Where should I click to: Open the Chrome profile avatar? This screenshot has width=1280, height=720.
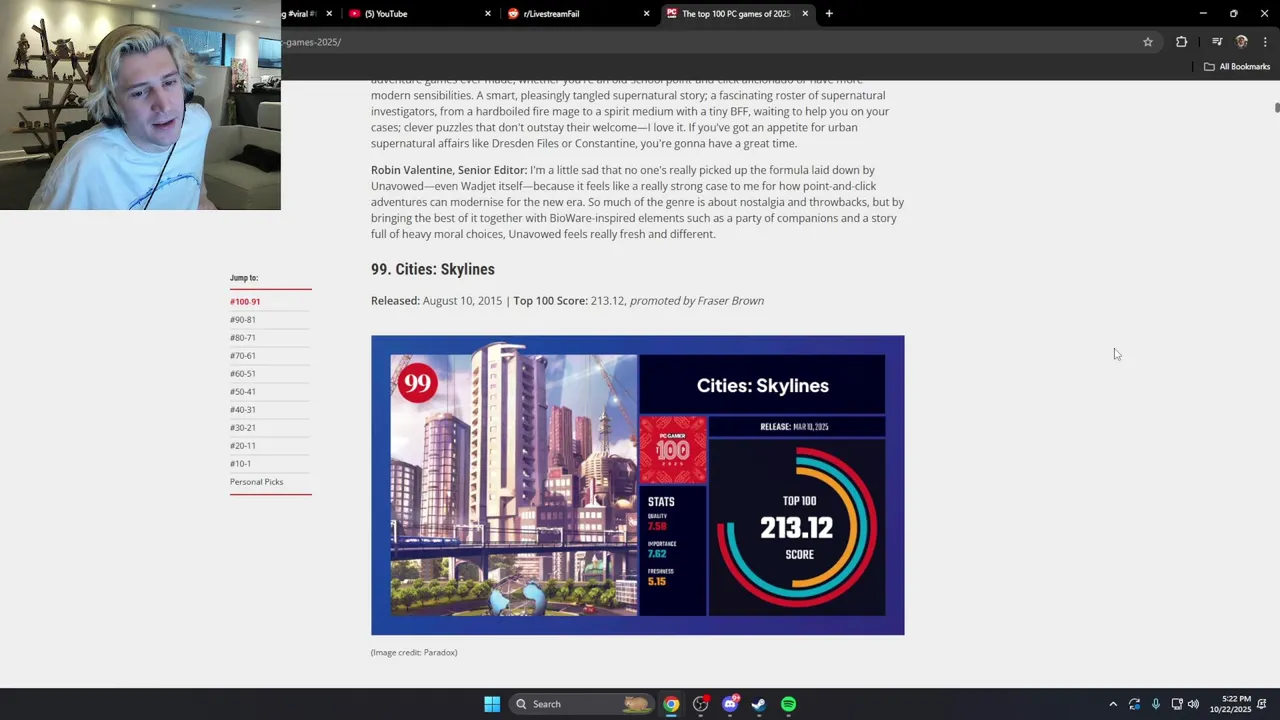[1242, 42]
